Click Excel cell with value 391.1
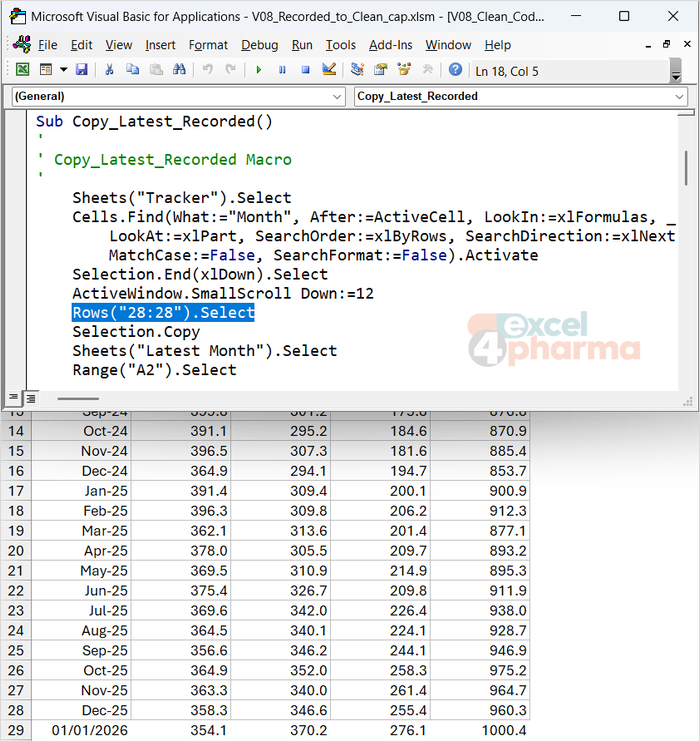Viewport: 700px width, 742px height. [181, 431]
